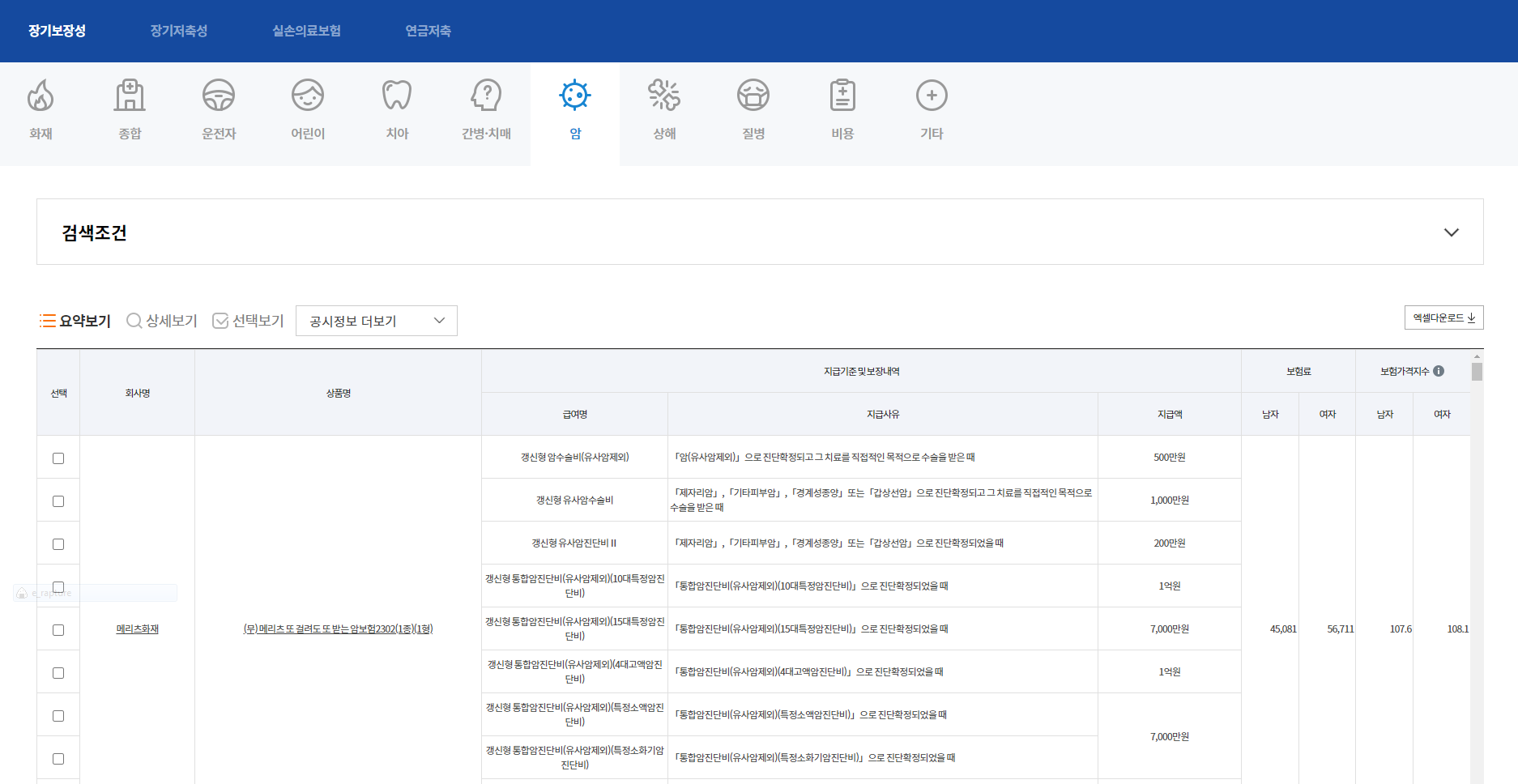Click the 엑셀다운로드 button
This screenshot has width=1518, height=784.
click(1443, 317)
